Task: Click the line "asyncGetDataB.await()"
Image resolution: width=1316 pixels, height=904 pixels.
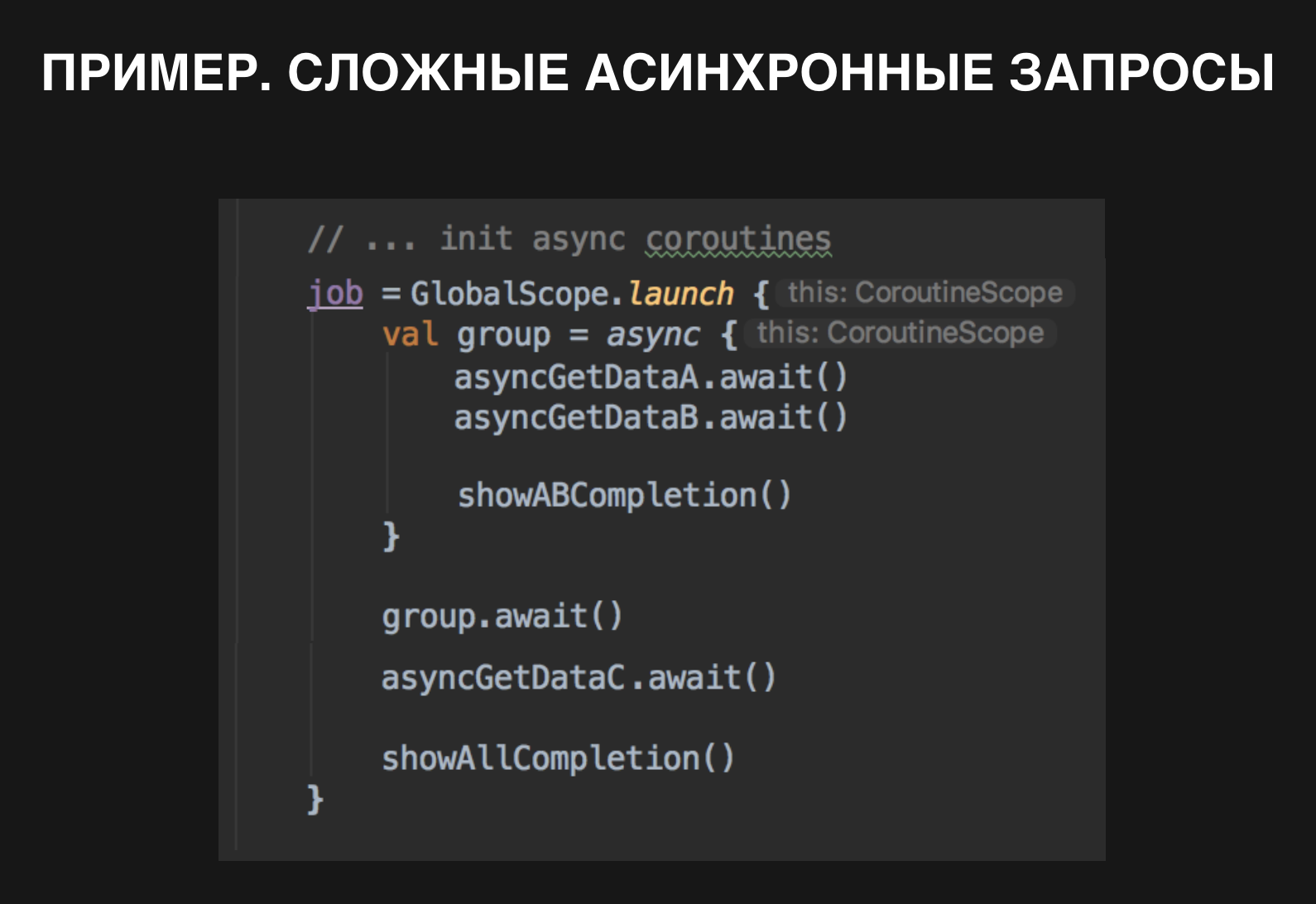Action: tap(651, 417)
